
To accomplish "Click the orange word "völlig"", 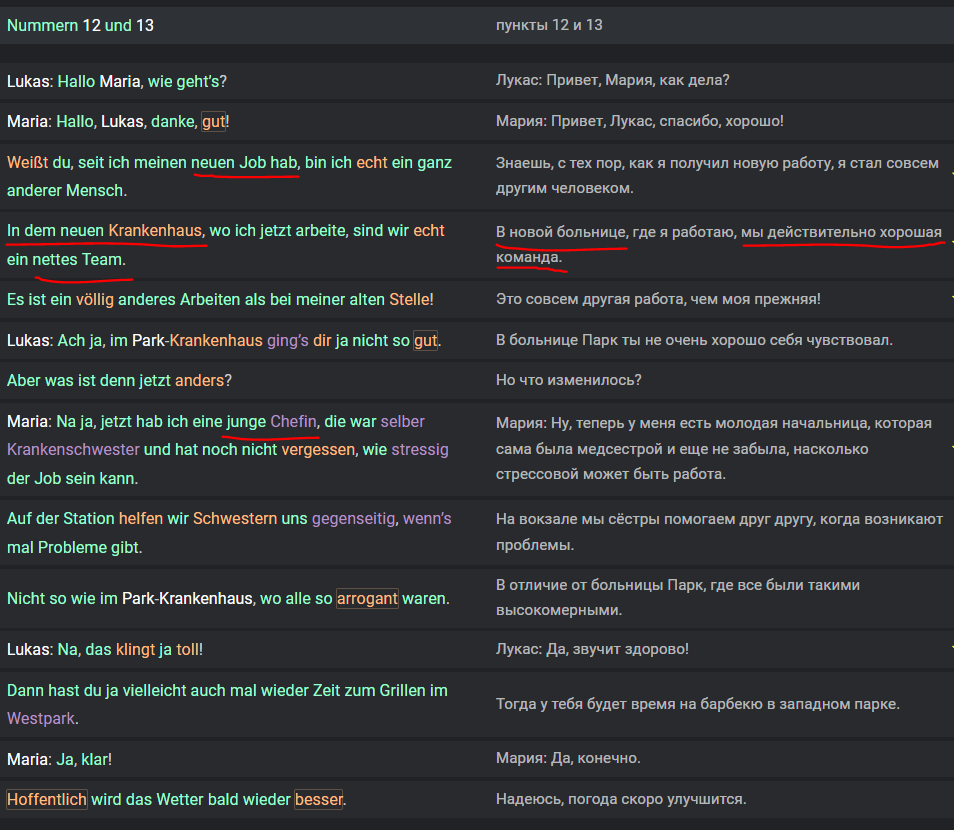I will point(94,299).
